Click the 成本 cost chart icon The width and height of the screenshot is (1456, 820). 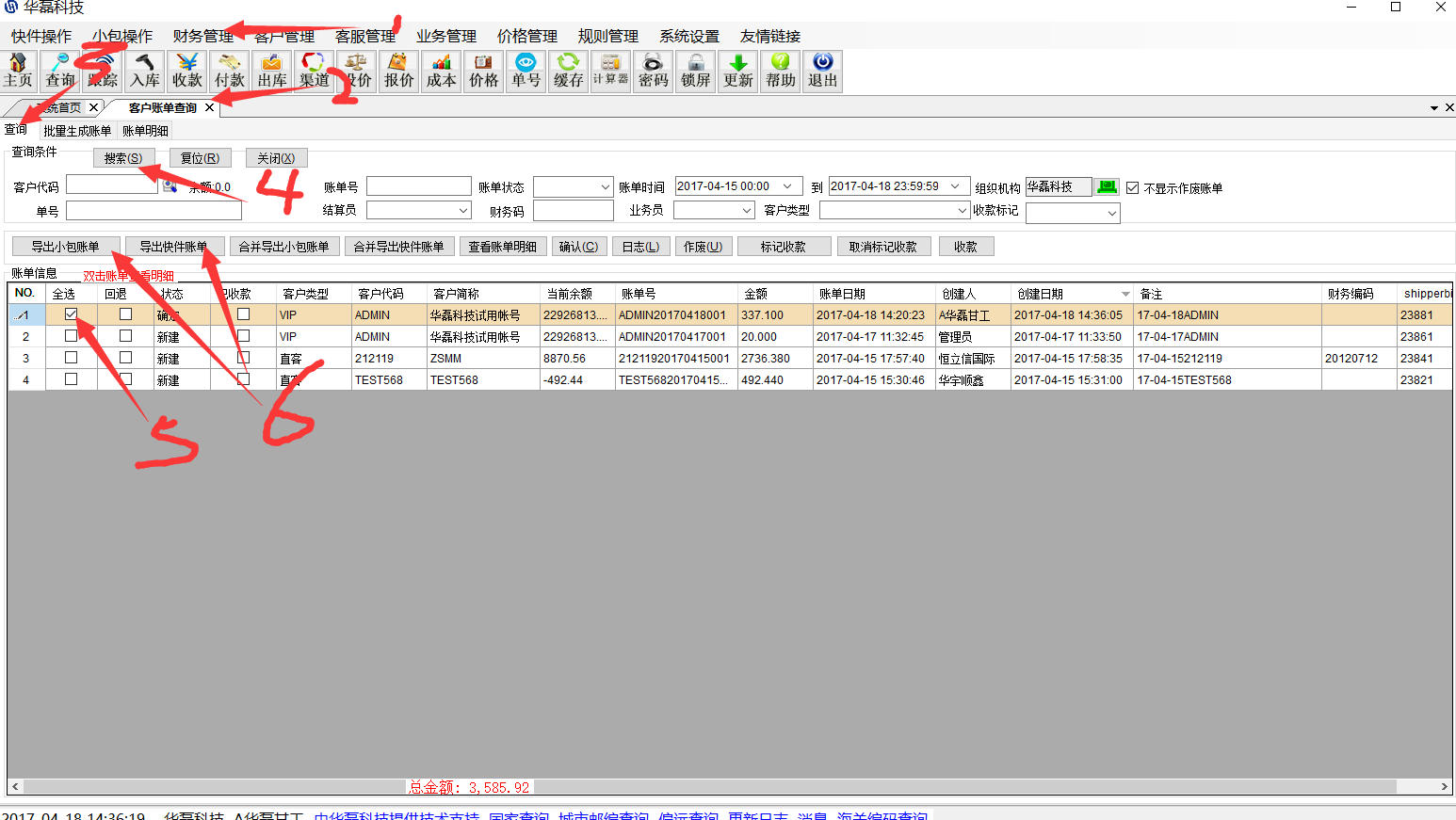[x=441, y=71]
